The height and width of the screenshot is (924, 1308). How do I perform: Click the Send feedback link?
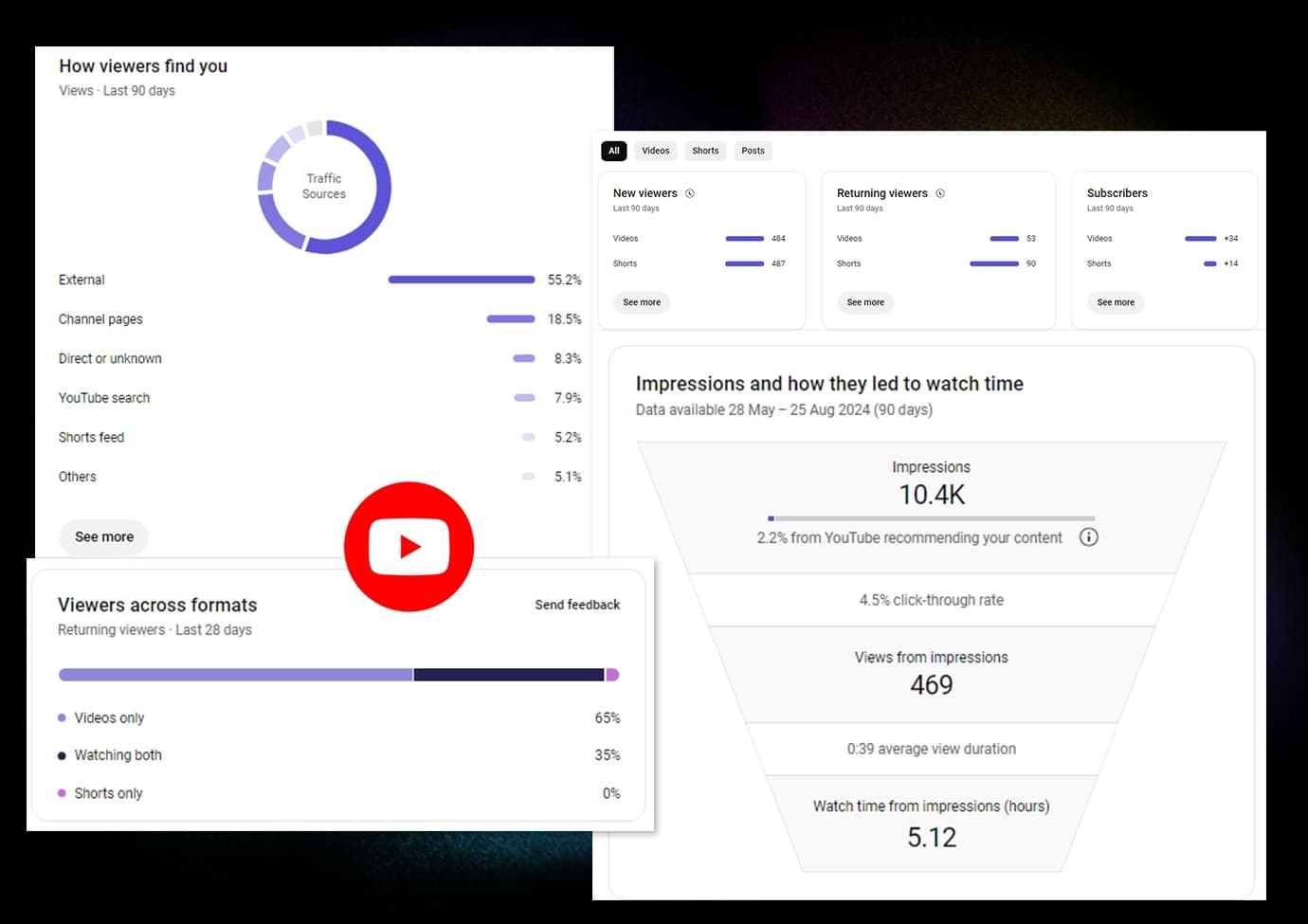click(577, 605)
